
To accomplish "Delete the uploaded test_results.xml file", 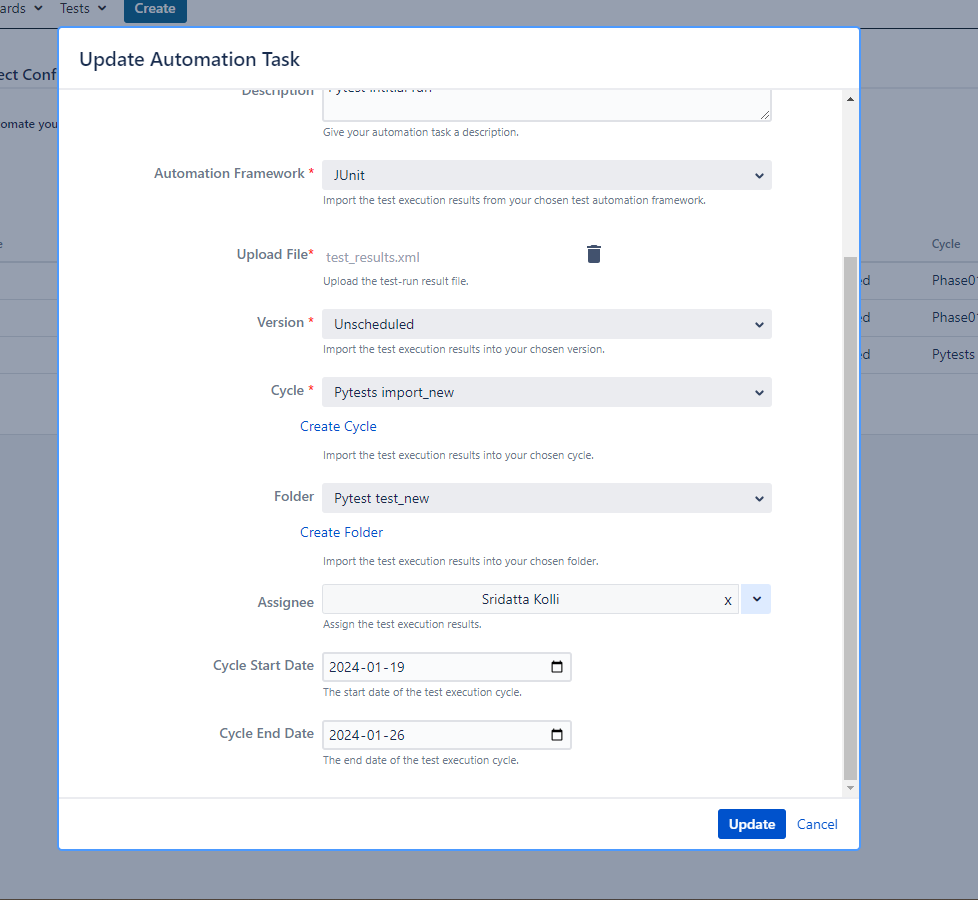I will (594, 254).
